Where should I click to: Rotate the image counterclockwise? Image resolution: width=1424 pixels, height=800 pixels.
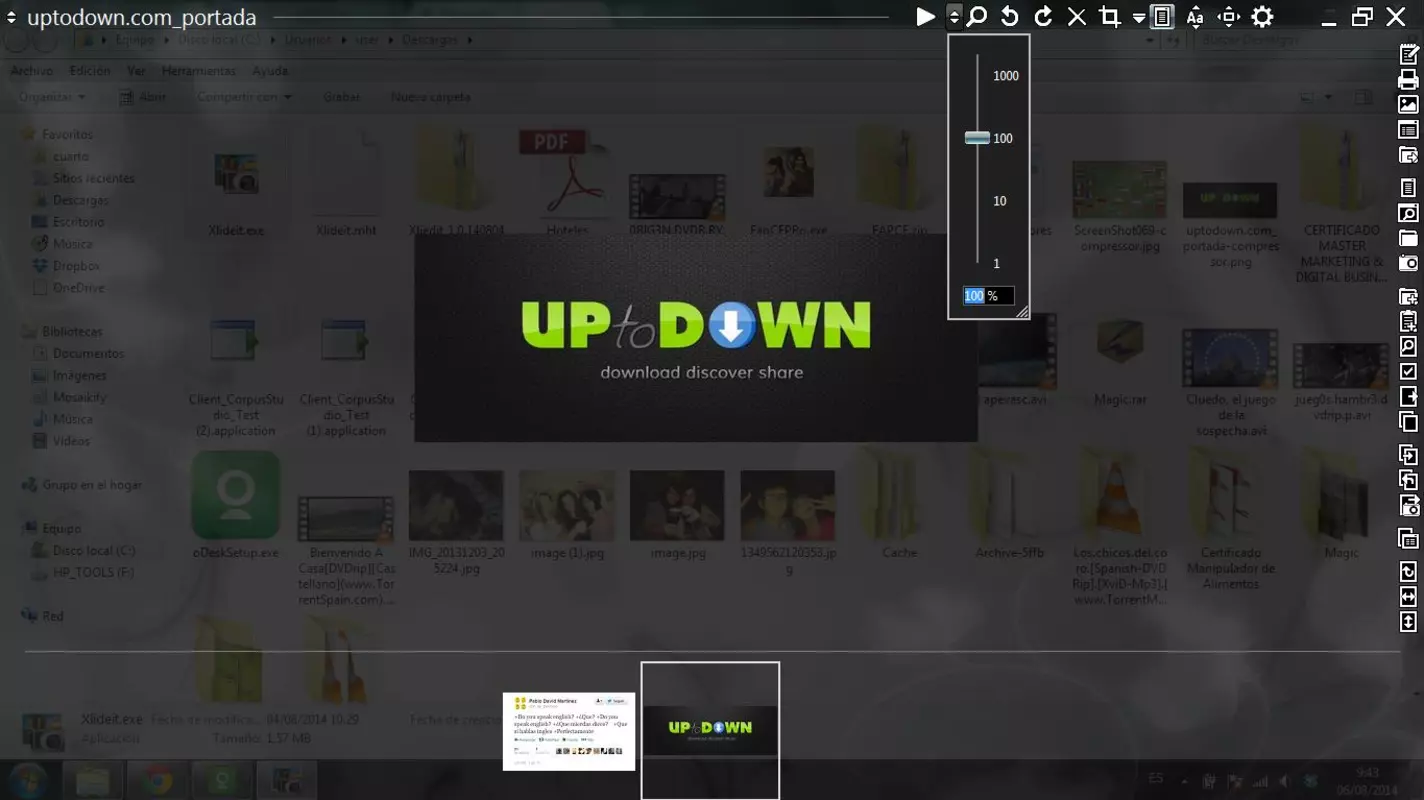1010,17
